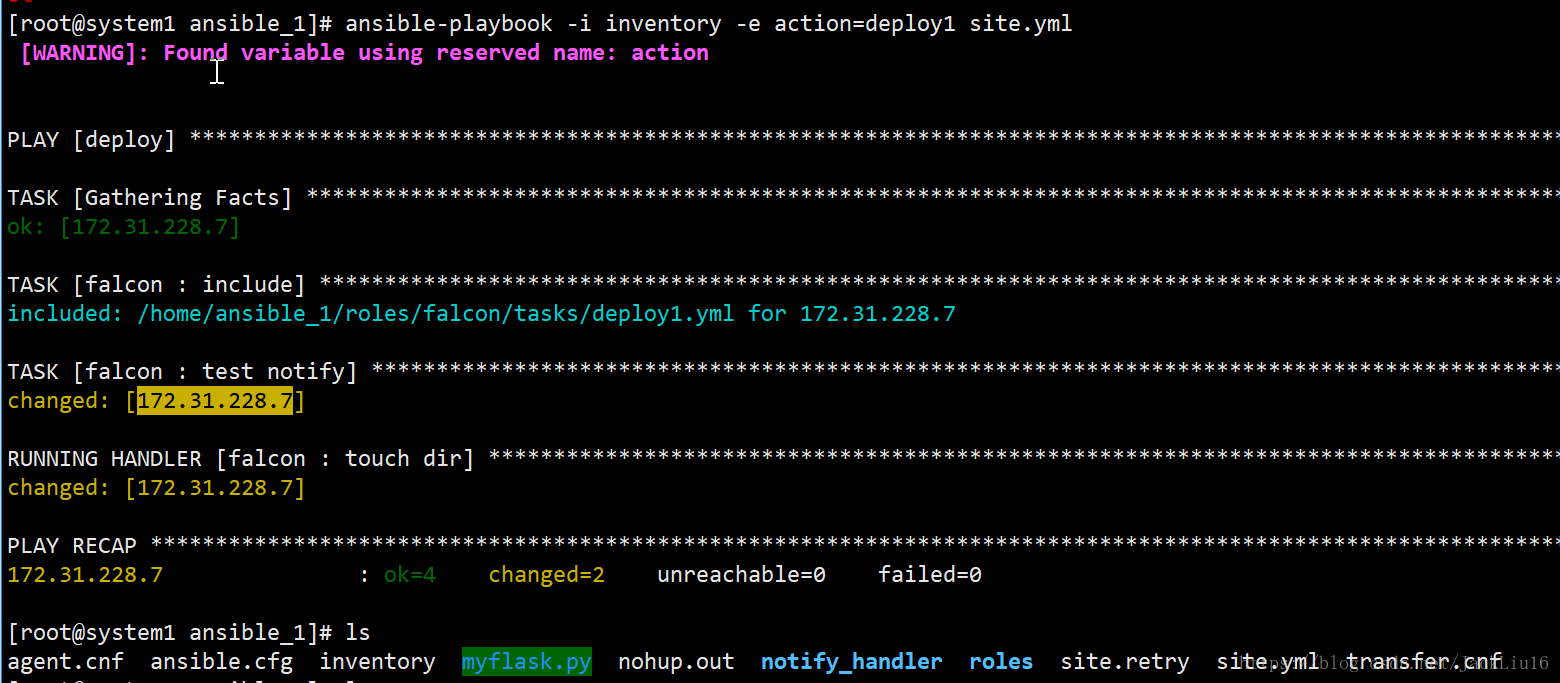1560x683 pixels.
Task: Click the ansible.cfg file name
Action: pos(222,662)
